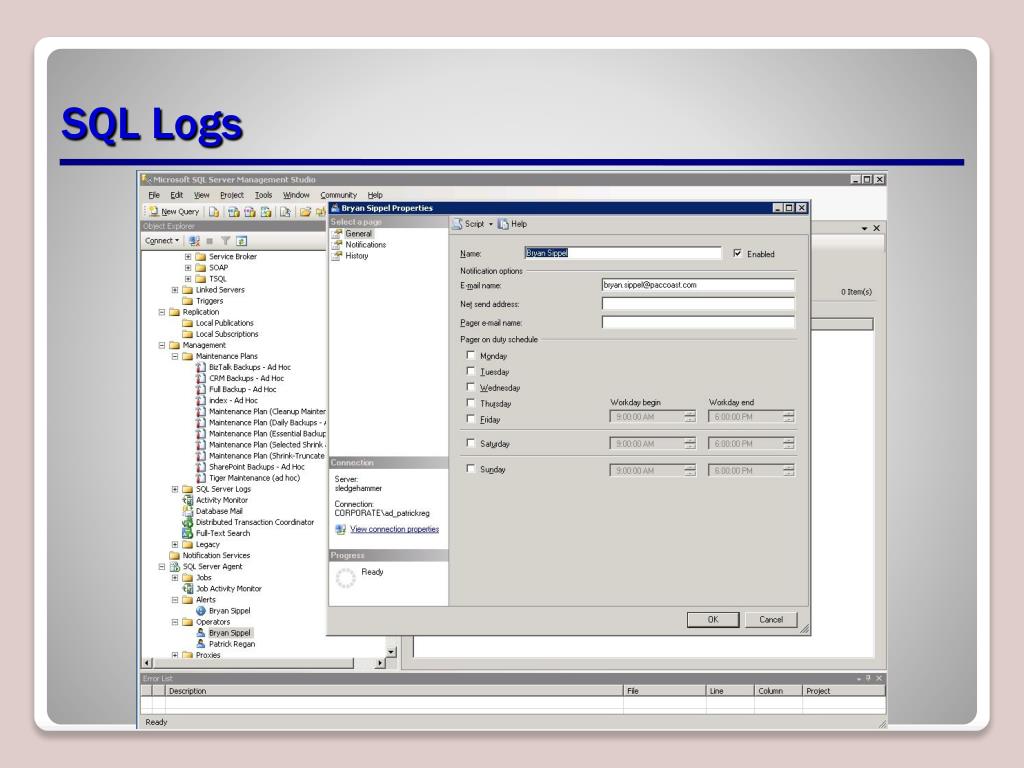The image size is (1024, 768).
Task: Select the Distributed Transaction Coordinator icon
Action: [187, 522]
